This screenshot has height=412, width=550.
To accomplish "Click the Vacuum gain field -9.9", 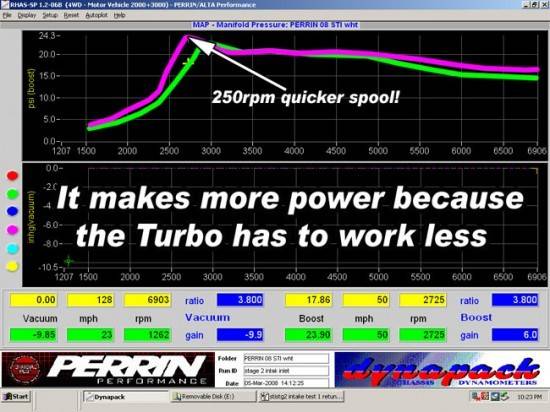I will tap(240, 335).
